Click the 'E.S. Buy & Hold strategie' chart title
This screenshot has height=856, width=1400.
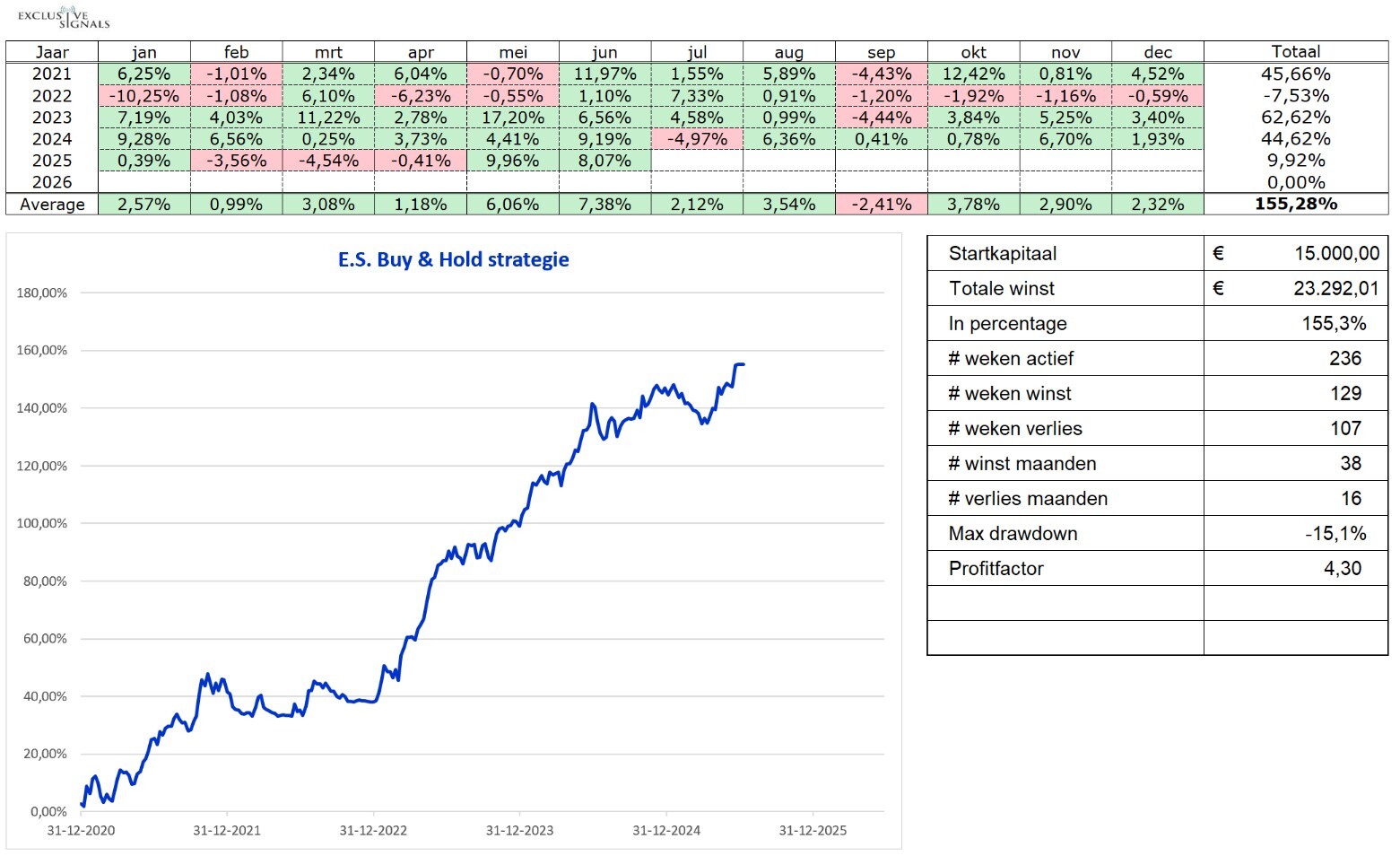pyautogui.click(x=454, y=259)
